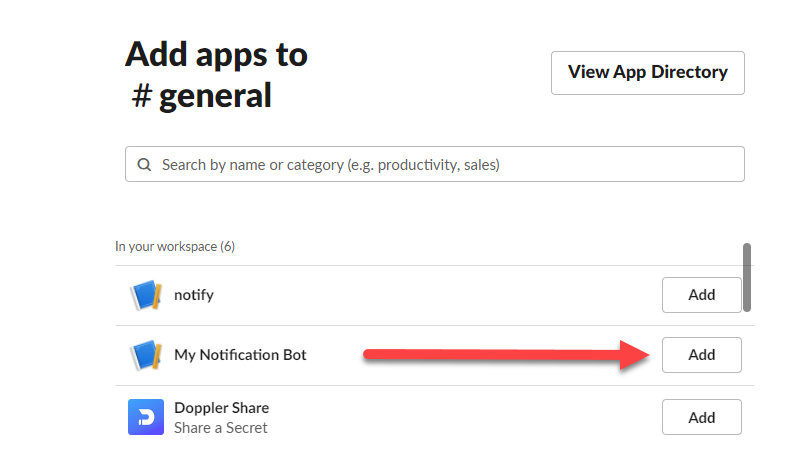Viewport: 789px width, 449px height.
Task: Click the app list scrollbar thumb
Action: tap(747, 277)
